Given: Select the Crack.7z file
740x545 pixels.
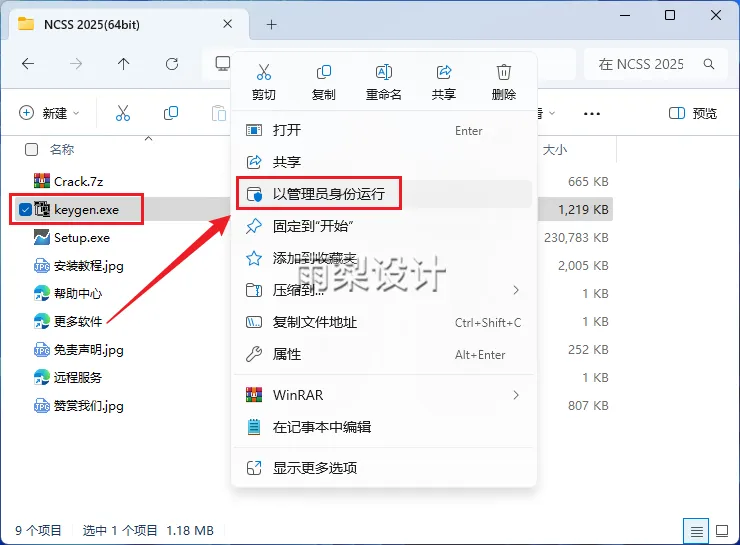Looking at the screenshot, I should (x=78, y=182).
